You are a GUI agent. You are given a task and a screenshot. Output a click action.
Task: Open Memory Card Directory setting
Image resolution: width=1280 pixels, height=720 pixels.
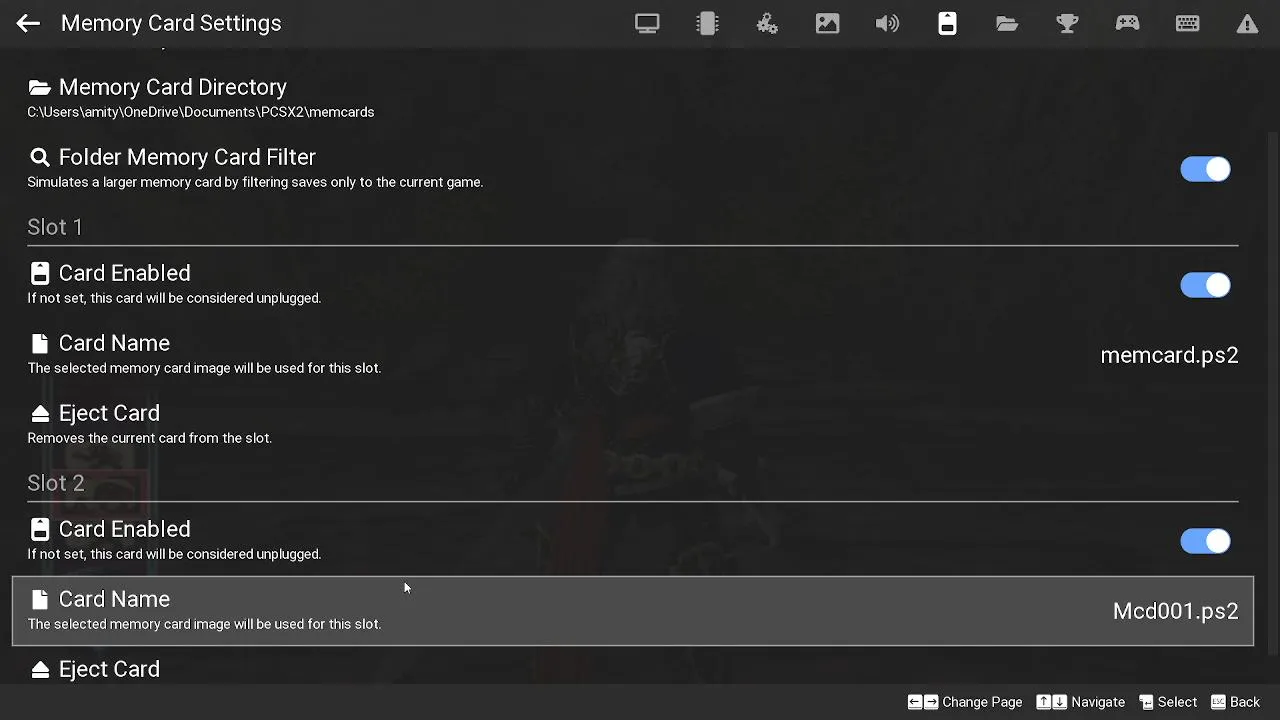(x=633, y=99)
